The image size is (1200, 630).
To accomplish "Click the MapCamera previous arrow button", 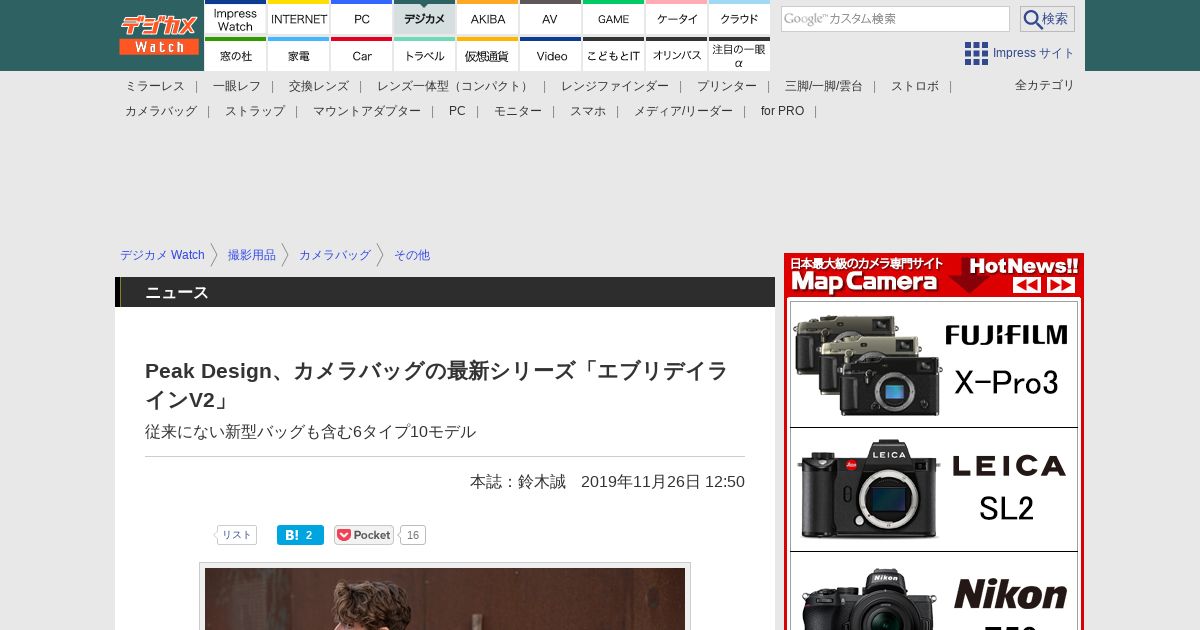I will (1027, 284).
